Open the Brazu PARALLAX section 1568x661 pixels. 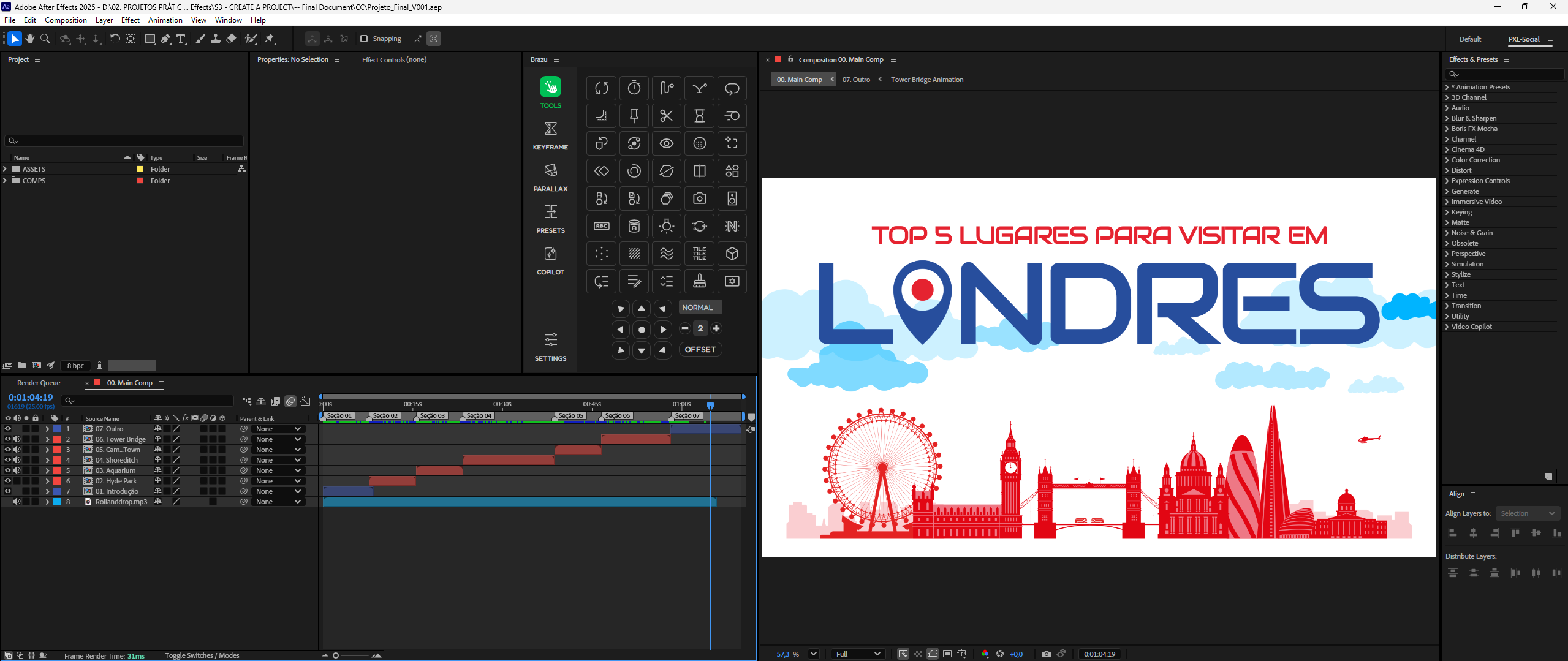[550, 177]
